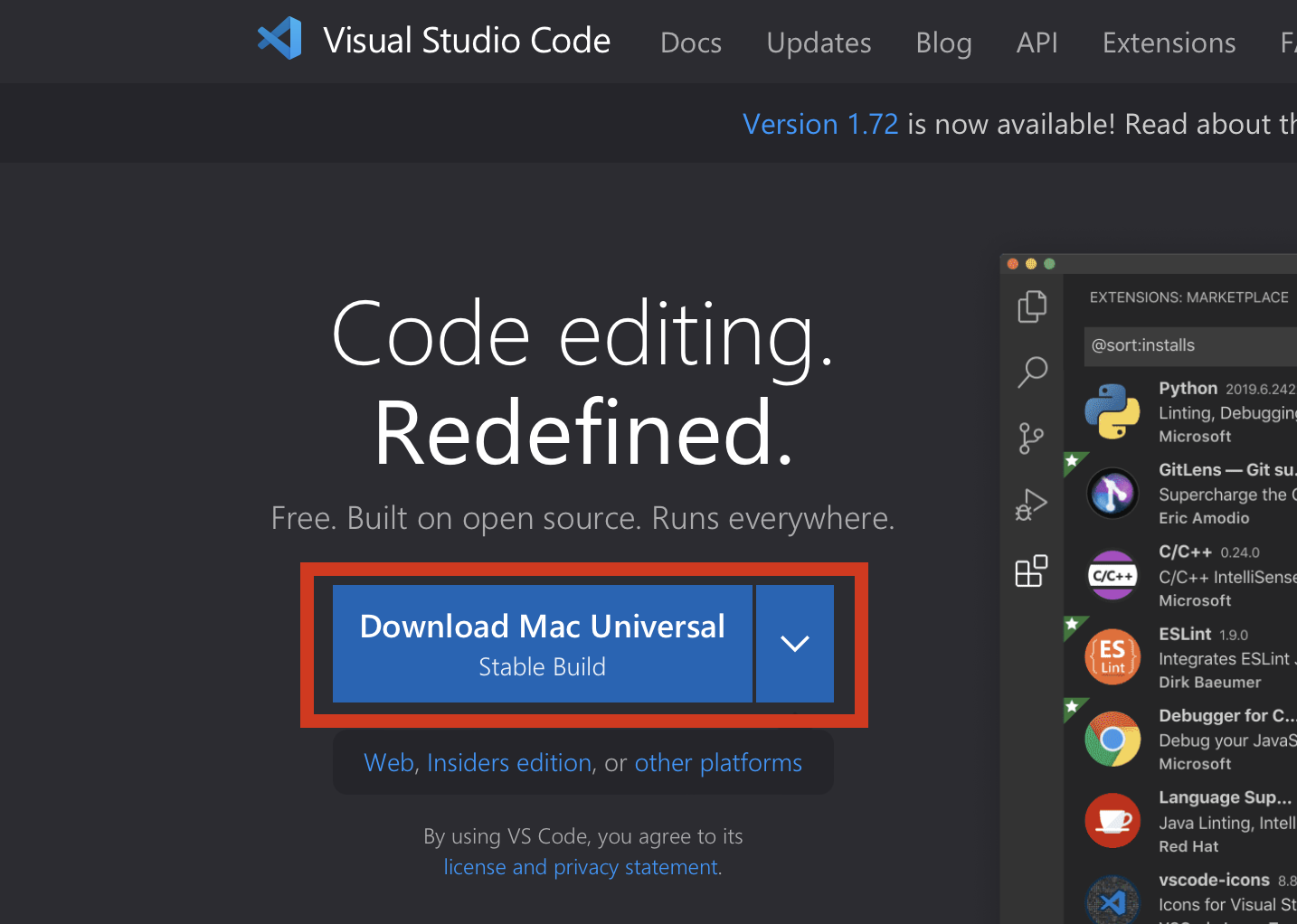Open the Run and Debug icon
This screenshot has height=924, width=1297.
coord(1031,504)
